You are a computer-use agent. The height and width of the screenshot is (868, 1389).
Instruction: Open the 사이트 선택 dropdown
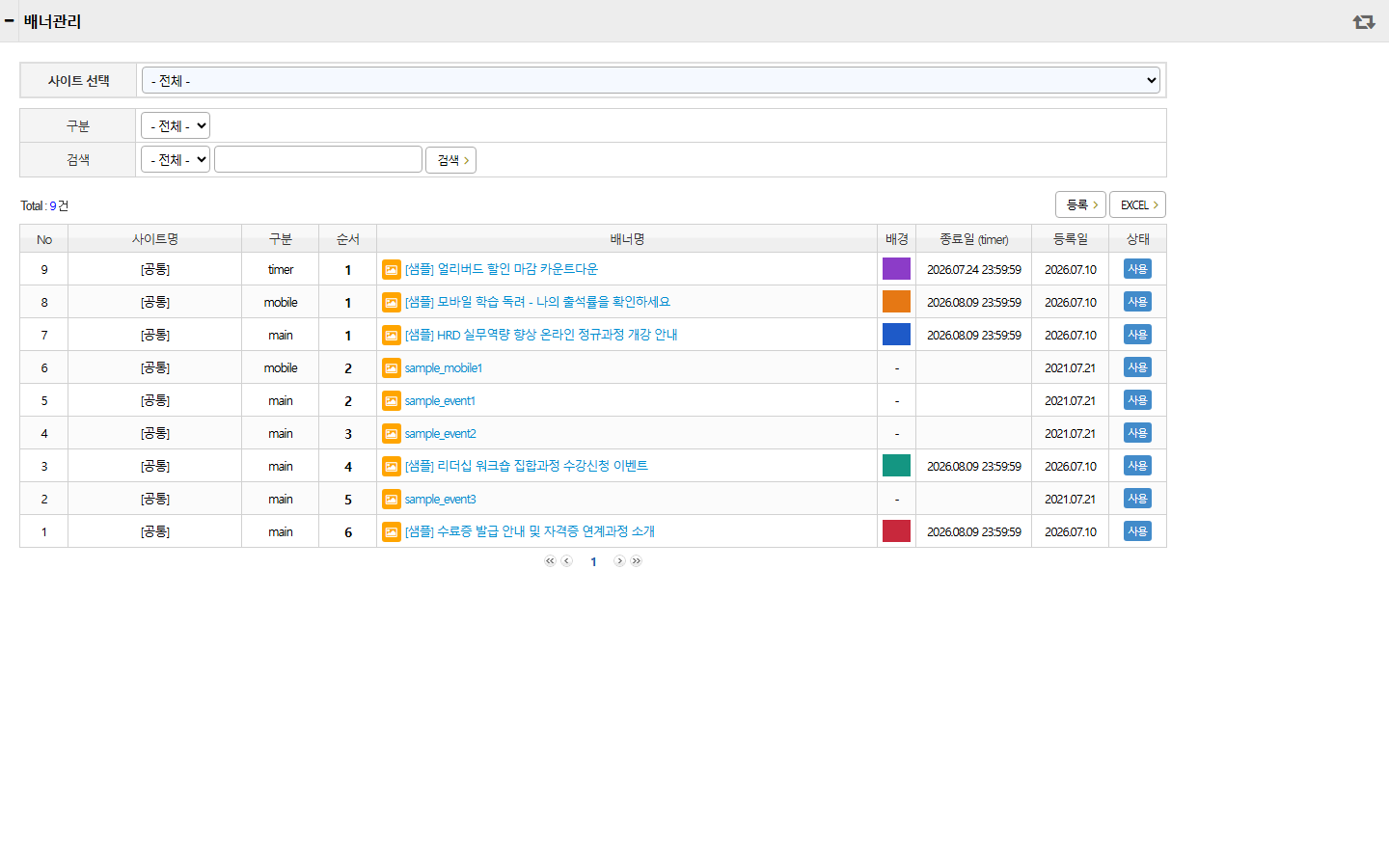[651, 81]
